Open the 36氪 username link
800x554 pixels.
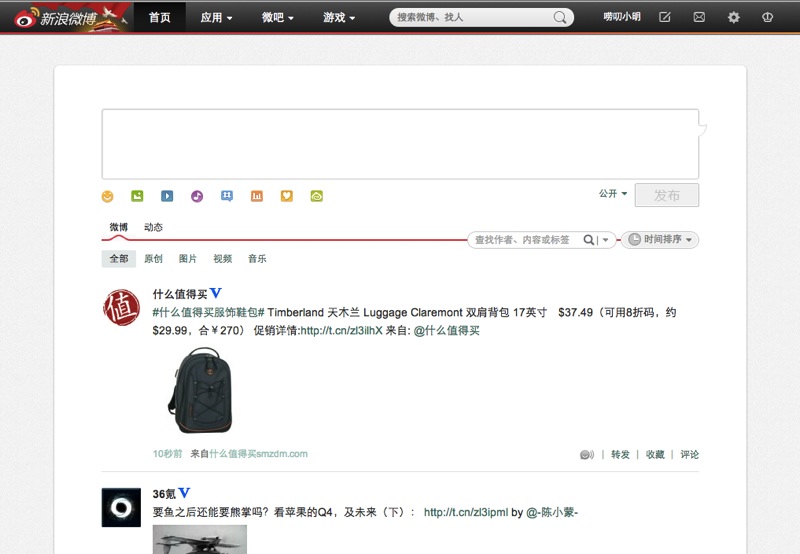pos(164,494)
